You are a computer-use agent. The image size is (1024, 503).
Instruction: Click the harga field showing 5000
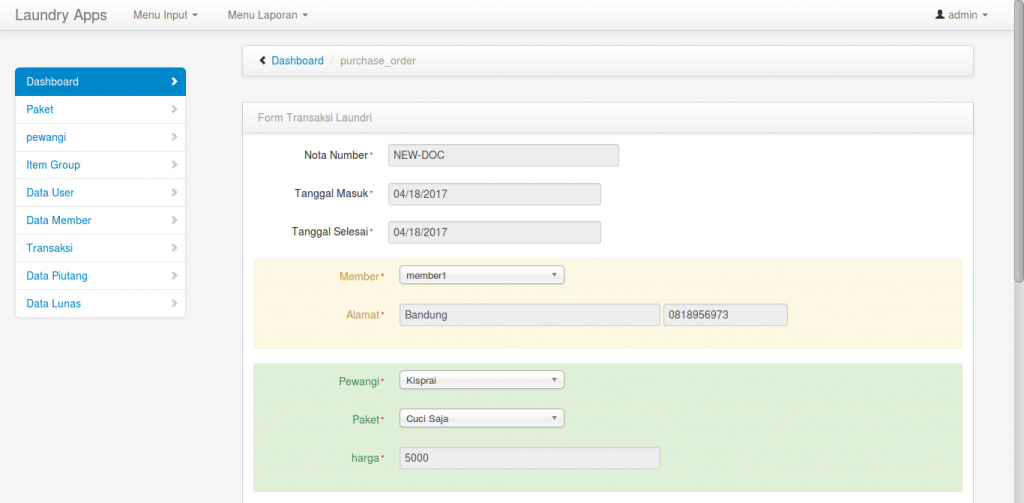point(530,458)
